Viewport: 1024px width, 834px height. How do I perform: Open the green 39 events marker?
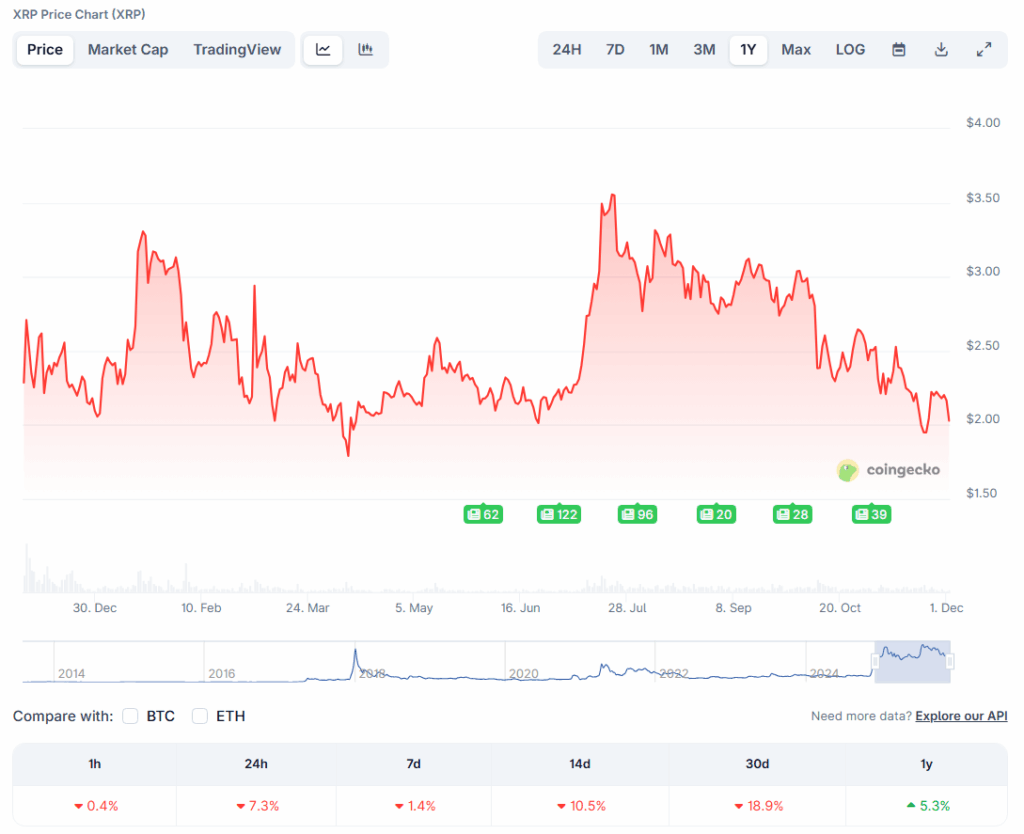pyautogui.click(x=871, y=514)
